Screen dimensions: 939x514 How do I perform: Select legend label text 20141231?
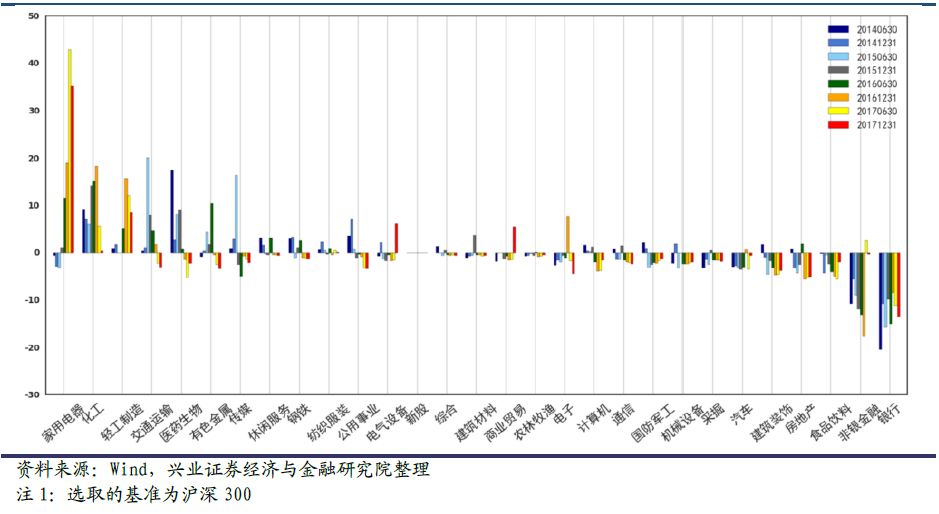(x=877, y=43)
